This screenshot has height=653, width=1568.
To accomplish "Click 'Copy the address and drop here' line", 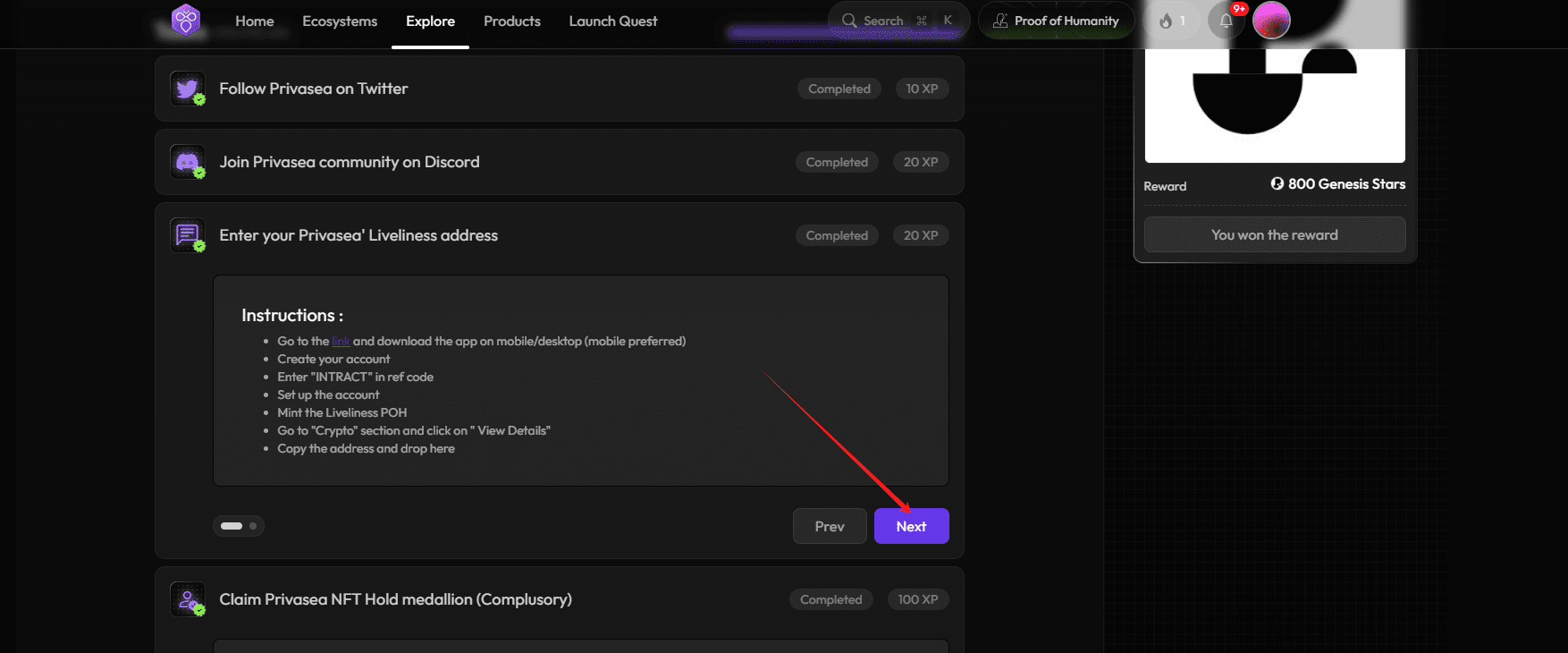I will click(366, 448).
